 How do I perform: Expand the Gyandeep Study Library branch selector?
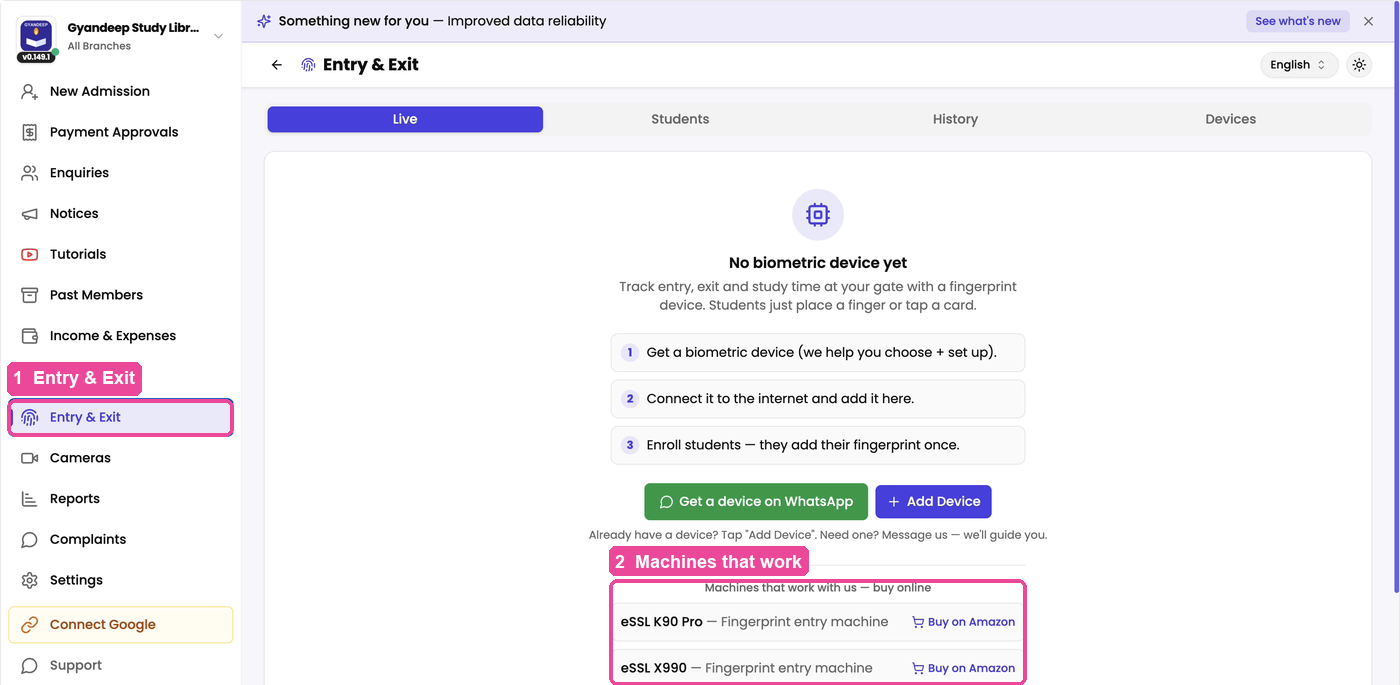click(219, 37)
